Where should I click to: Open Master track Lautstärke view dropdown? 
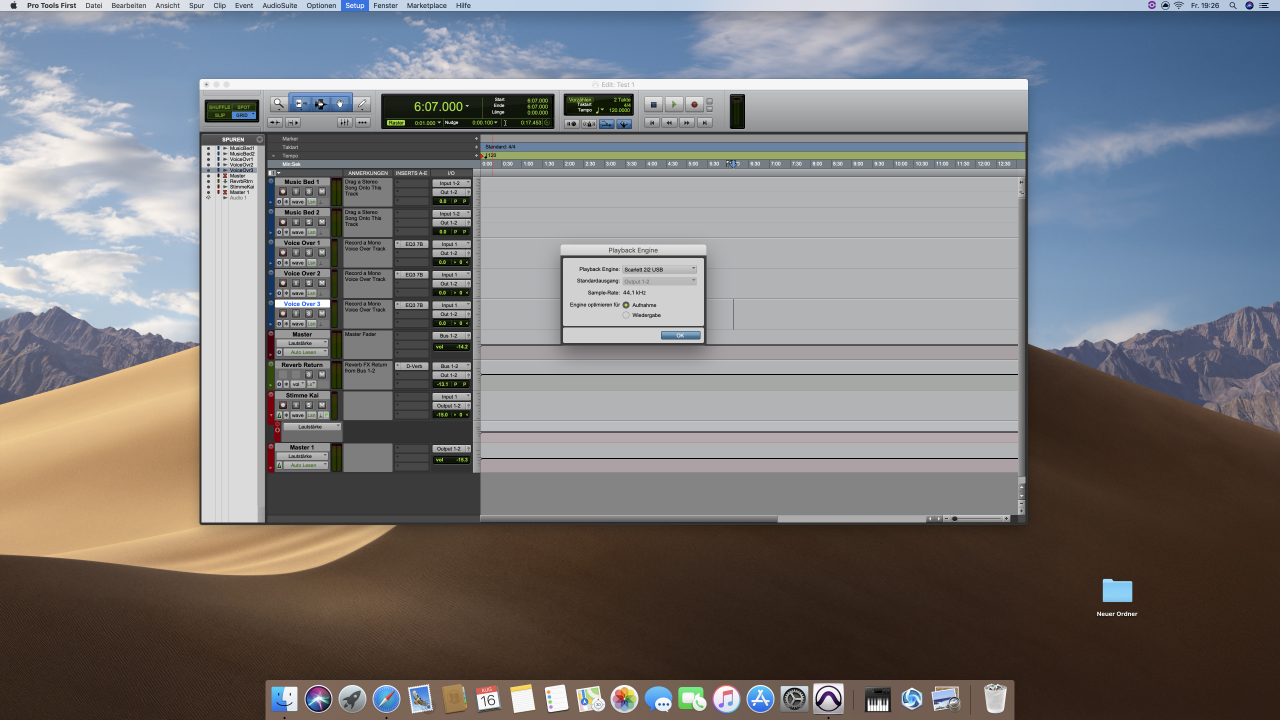click(302, 343)
